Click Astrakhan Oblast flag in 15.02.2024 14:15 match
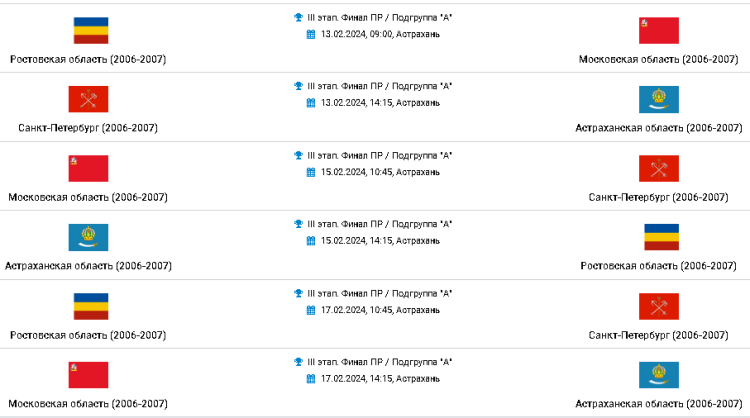The image size is (750, 418). point(88,237)
